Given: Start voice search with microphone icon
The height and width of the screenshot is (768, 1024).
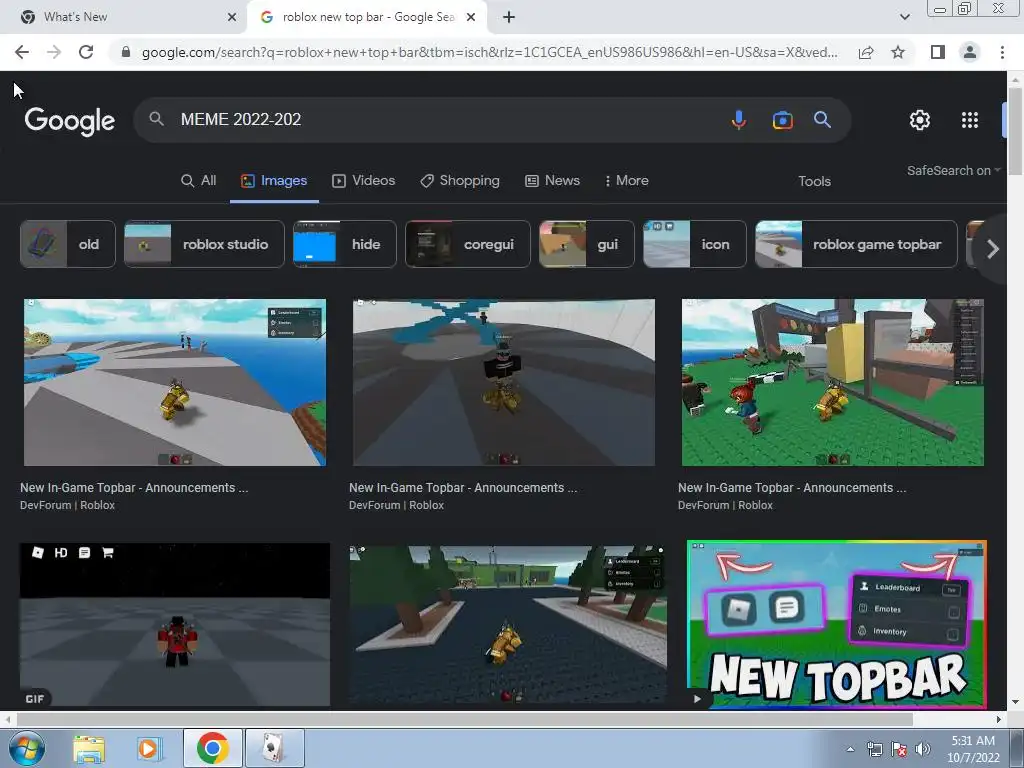Looking at the screenshot, I should (x=739, y=120).
